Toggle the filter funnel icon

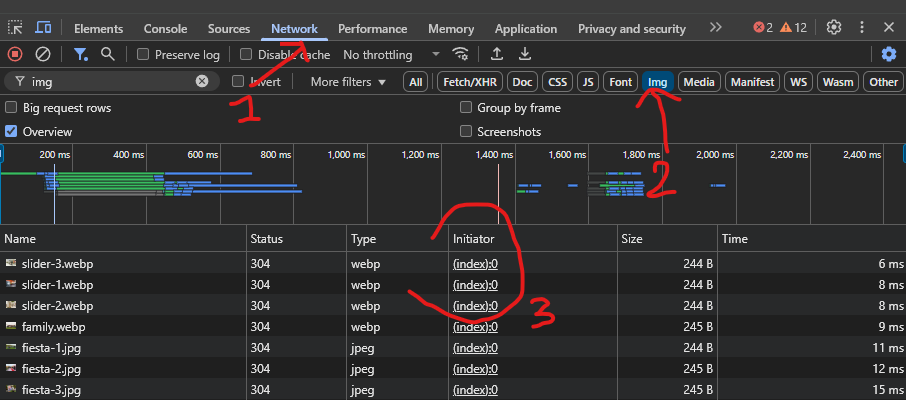click(x=81, y=54)
